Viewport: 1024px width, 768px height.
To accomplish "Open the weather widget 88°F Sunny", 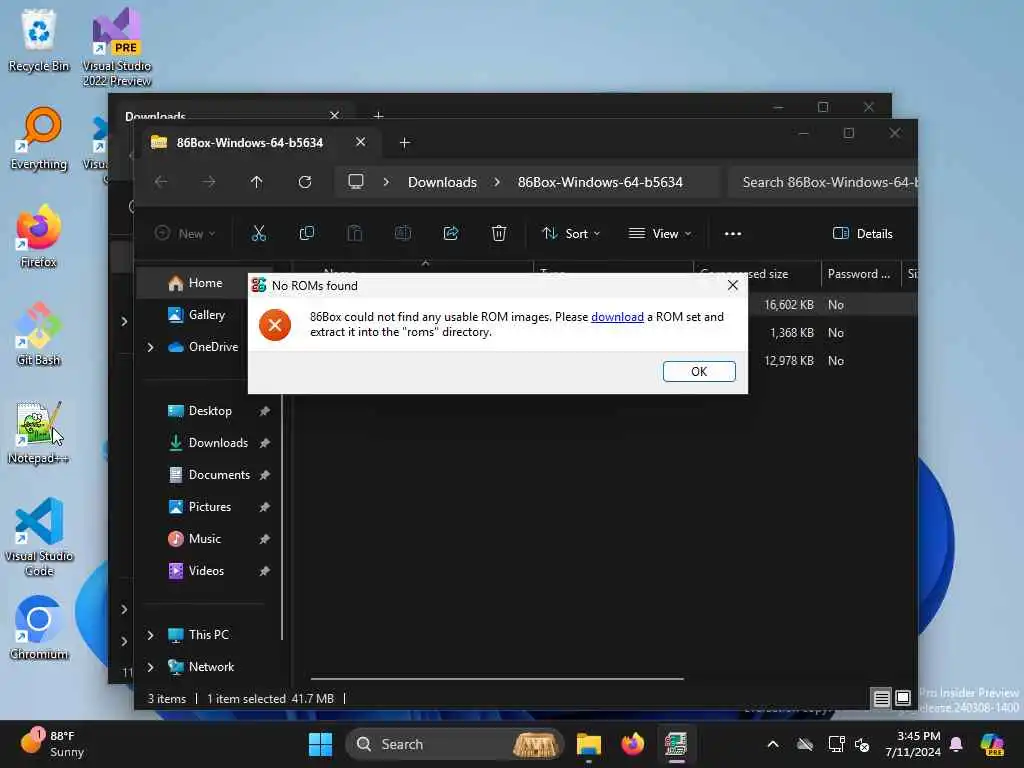I will click(x=51, y=744).
